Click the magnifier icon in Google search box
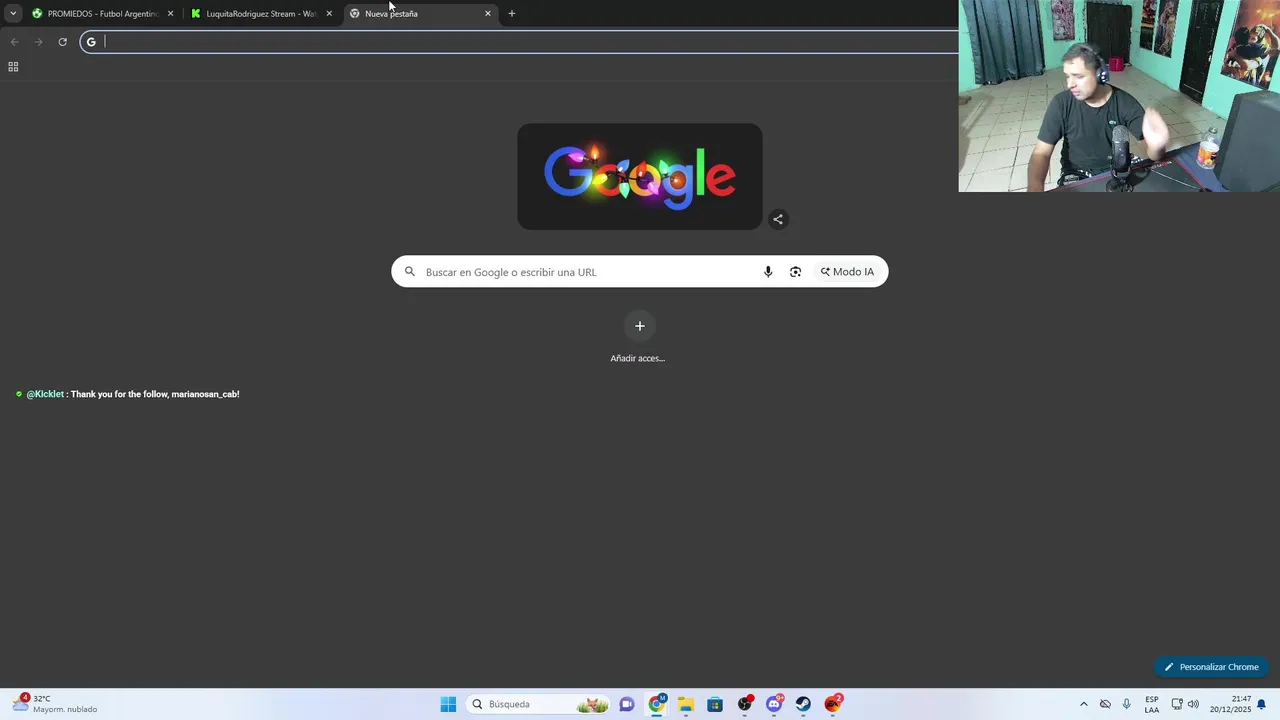This screenshot has width=1280, height=720. pos(409,271)
